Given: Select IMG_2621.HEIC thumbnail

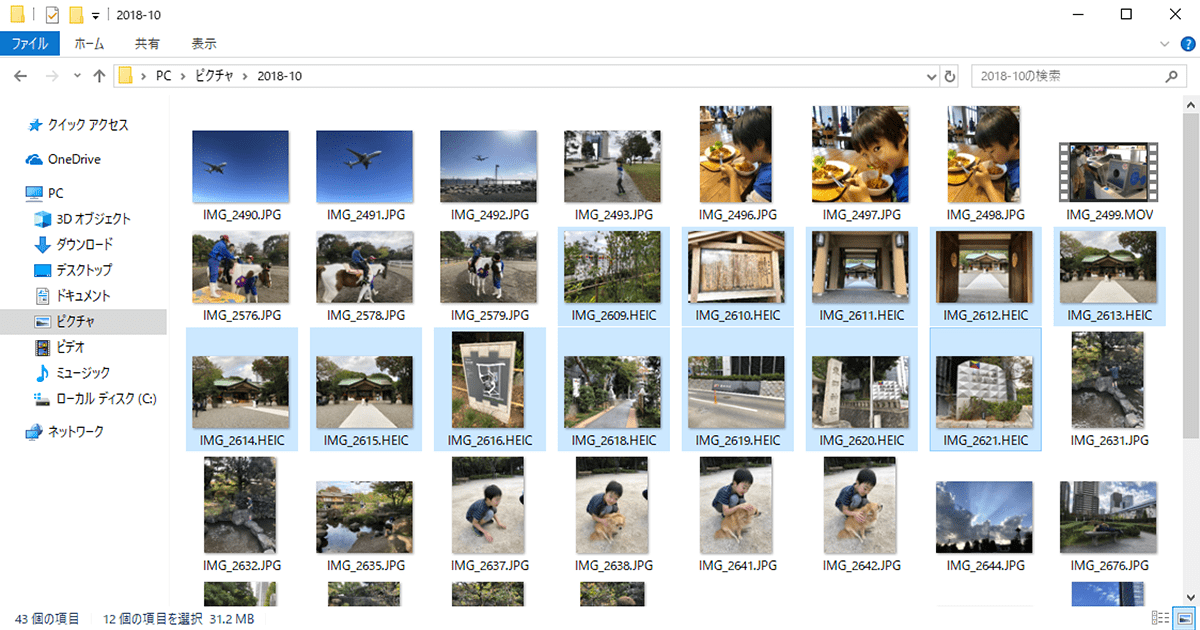Looking at the screenshot, I should (984, 393).
